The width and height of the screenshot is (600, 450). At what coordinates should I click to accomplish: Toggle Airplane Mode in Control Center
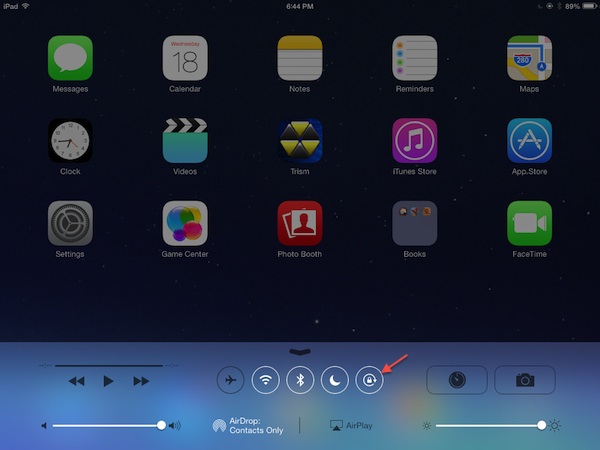230,380
